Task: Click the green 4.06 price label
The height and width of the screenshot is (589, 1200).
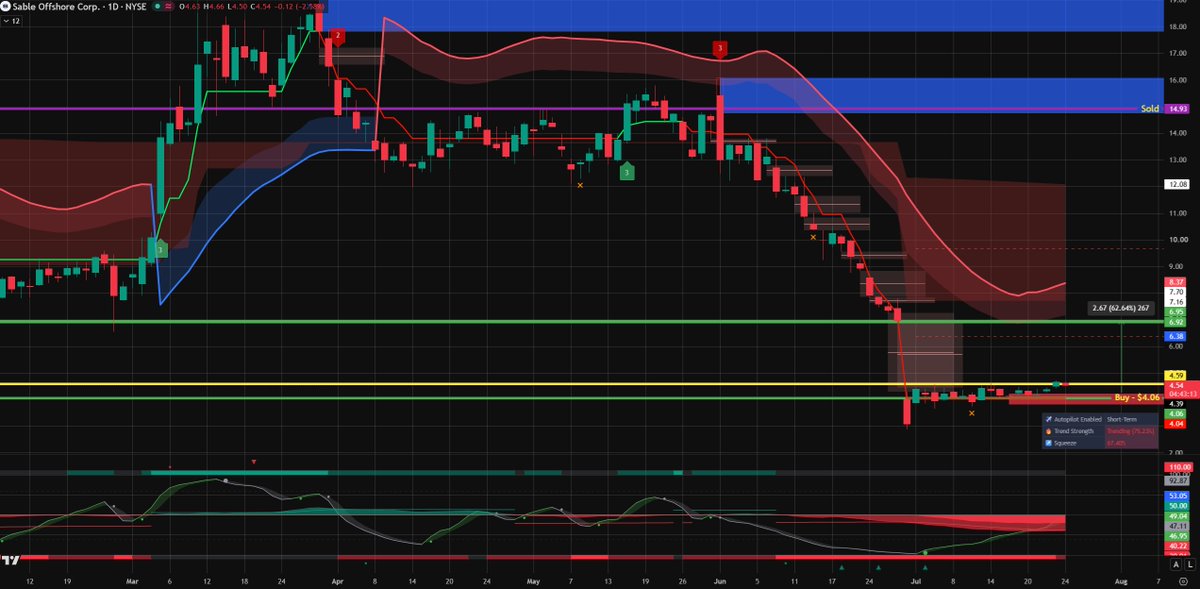Action: [x=1176, y=413]
